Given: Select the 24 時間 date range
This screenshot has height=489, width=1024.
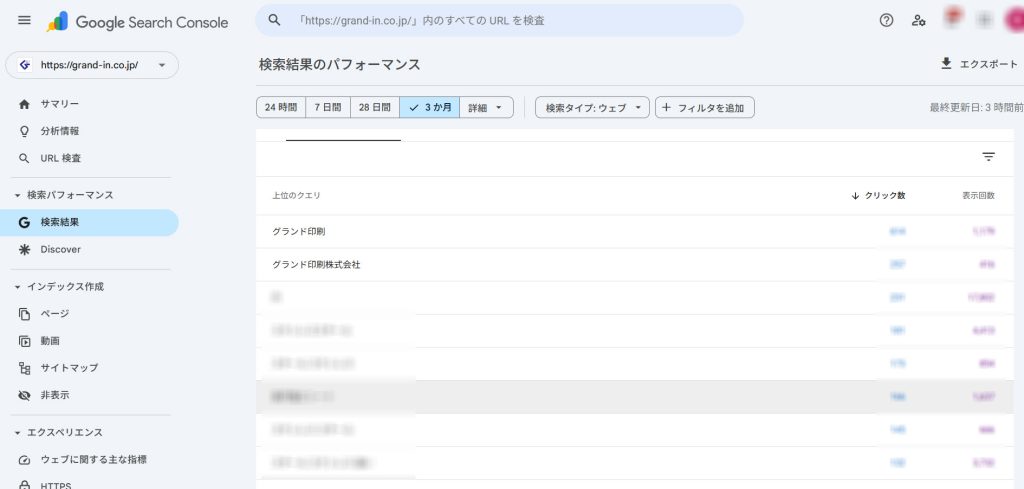Looking at the screenshot, I should (x=281, y=107).
